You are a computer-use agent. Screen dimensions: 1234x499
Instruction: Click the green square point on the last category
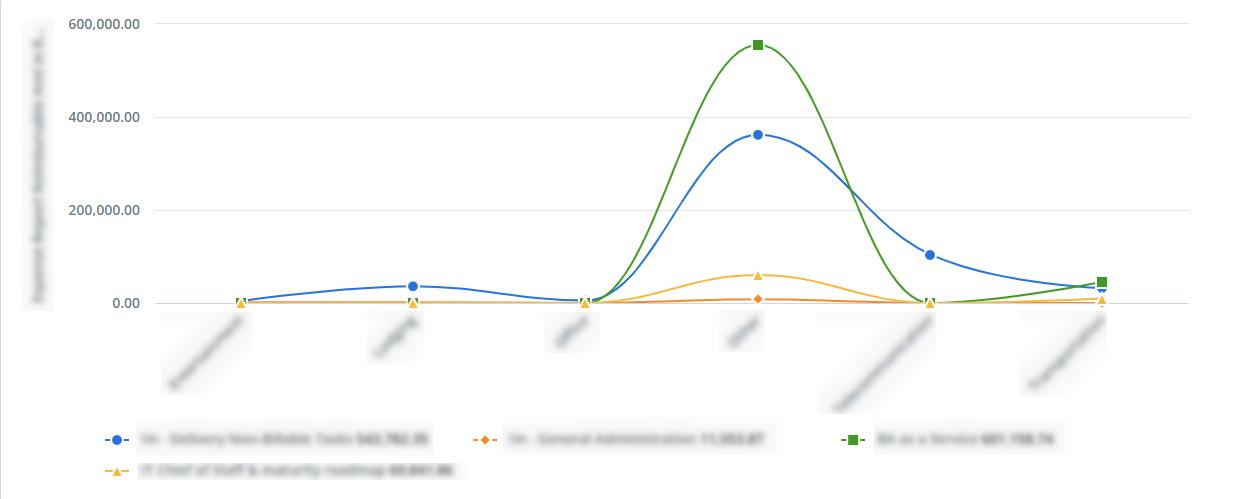point(1102,282)
